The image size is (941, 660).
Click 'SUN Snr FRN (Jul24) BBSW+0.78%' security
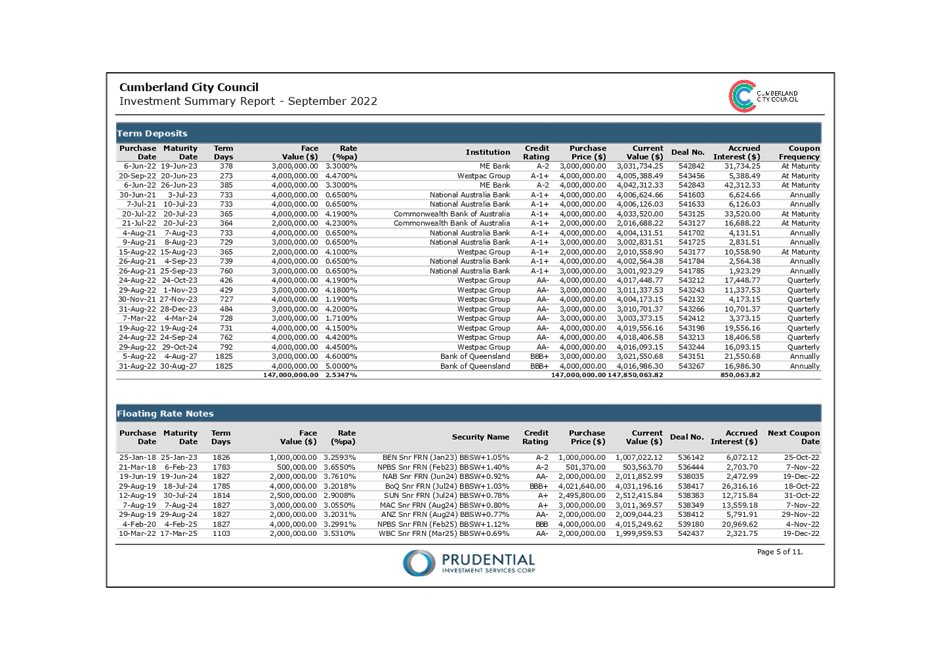446,496
